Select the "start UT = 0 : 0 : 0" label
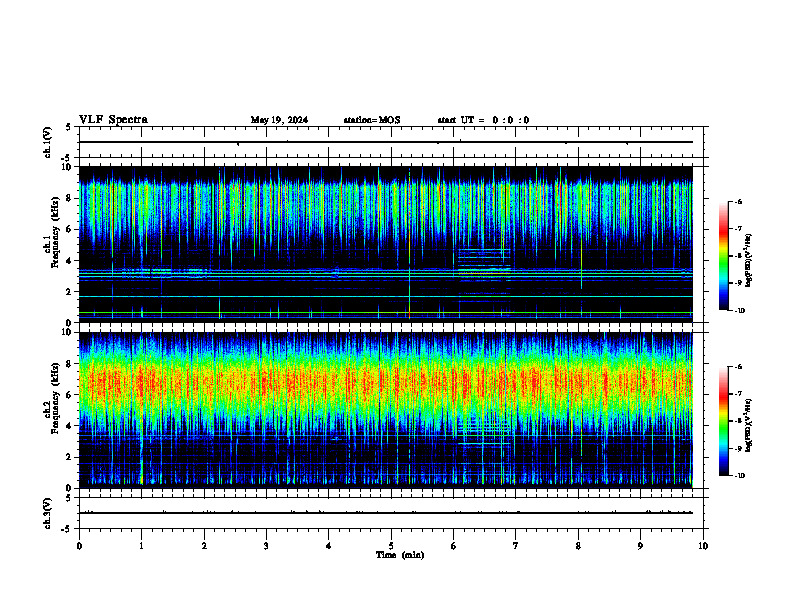Viewport: 792px width, 612px height. coord(483,120)
